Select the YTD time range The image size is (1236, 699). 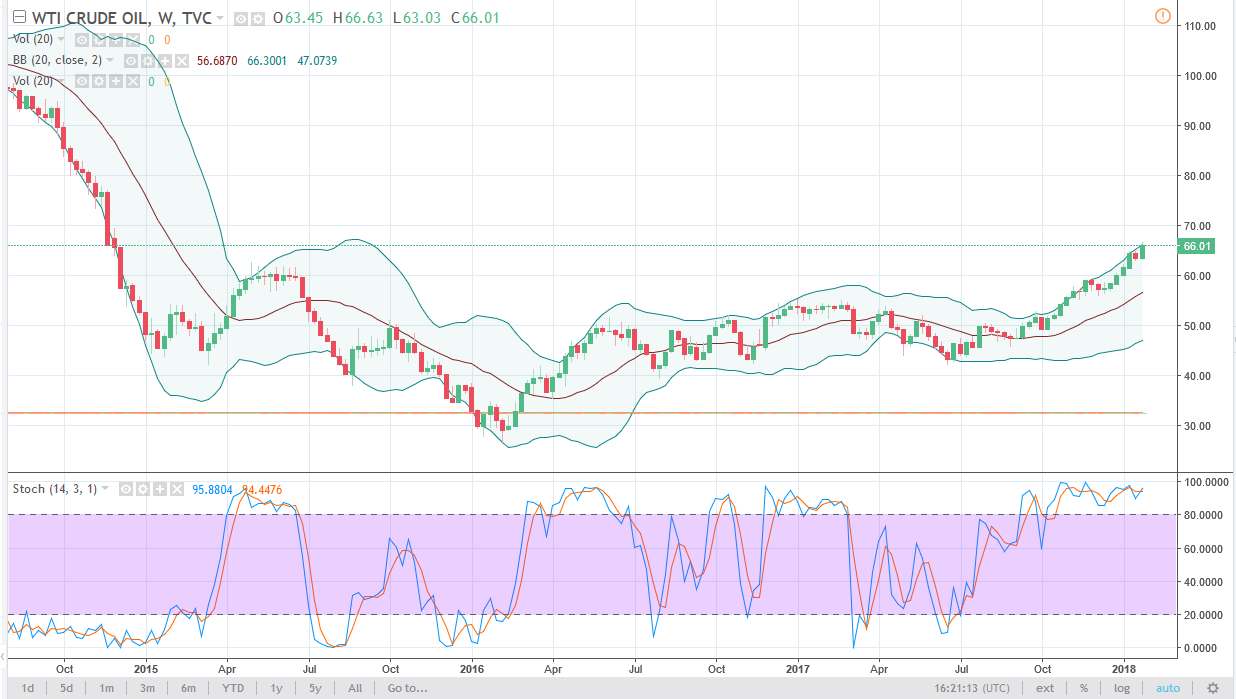pyautogui.click(x=233, y=688)
